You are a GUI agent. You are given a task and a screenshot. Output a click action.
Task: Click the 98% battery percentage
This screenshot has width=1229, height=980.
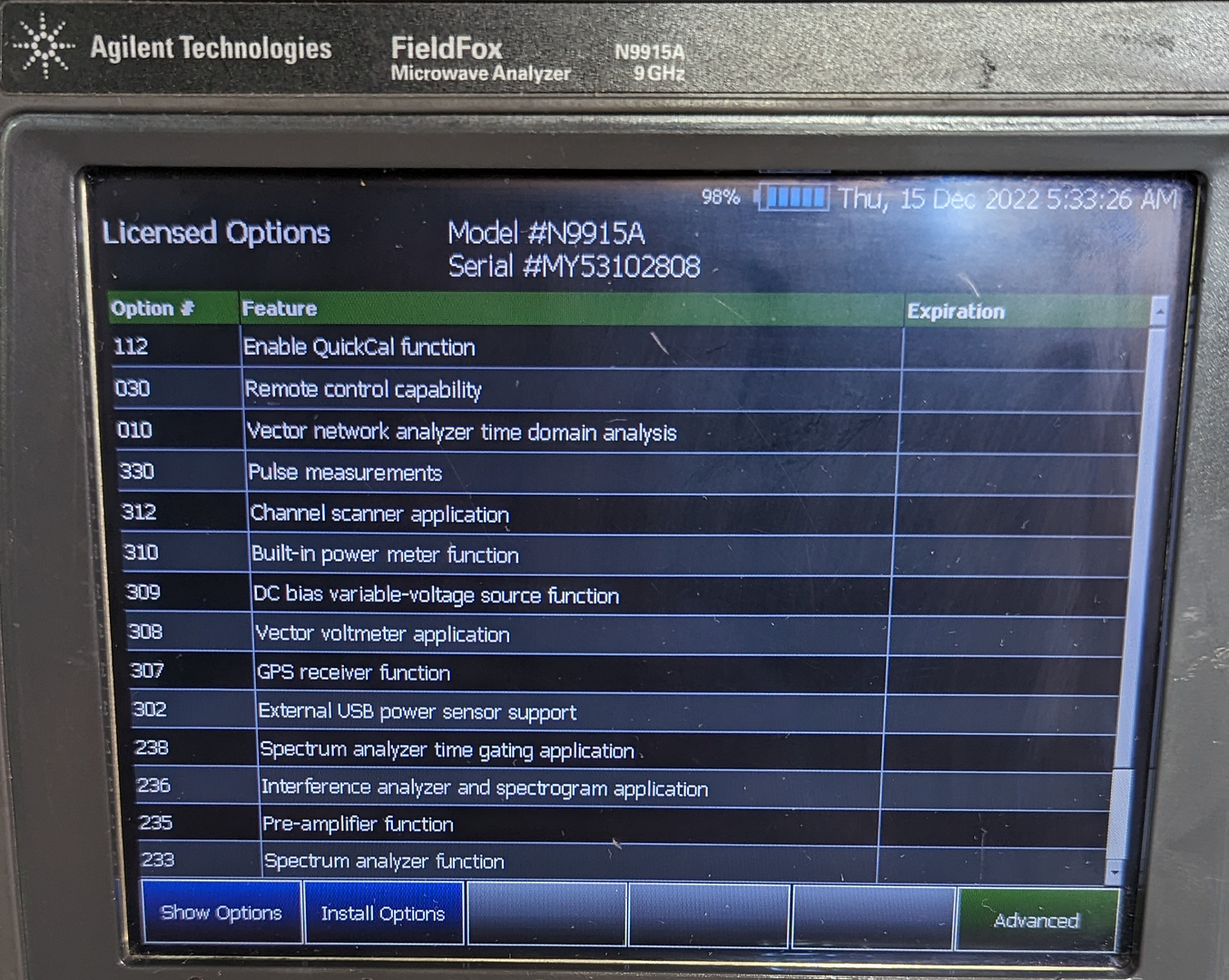pyautogui.click(x=721, y=197)
